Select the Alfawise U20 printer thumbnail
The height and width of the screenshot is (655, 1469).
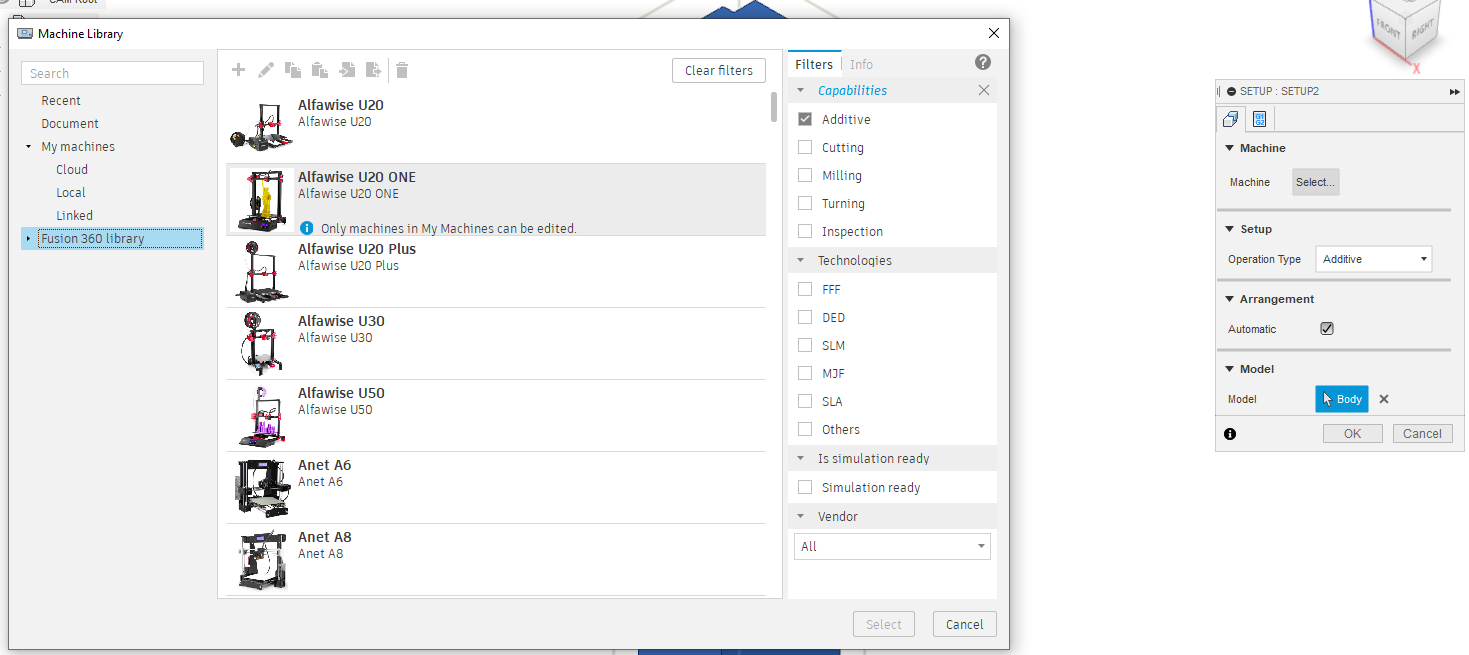point(261,128)
